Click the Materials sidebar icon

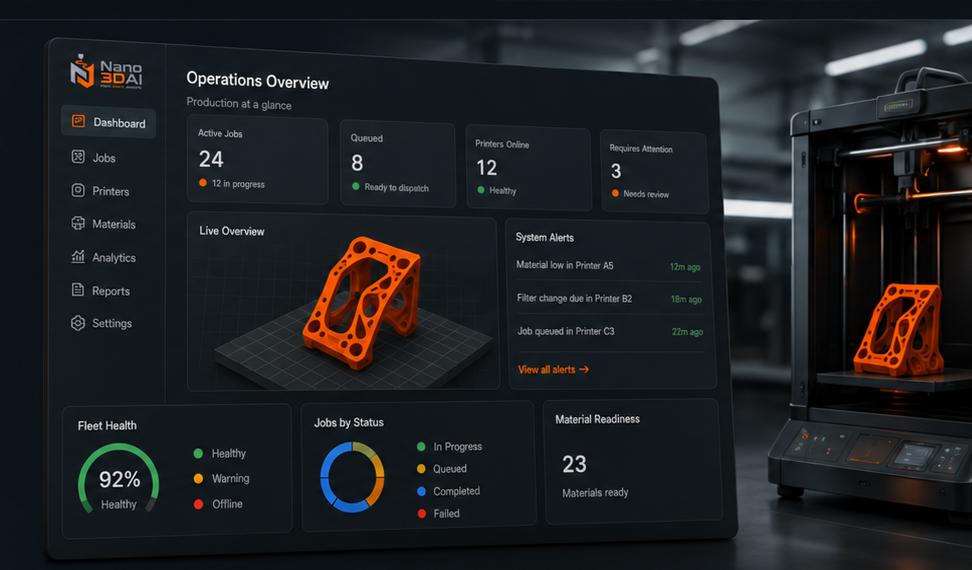click(78, 223)
